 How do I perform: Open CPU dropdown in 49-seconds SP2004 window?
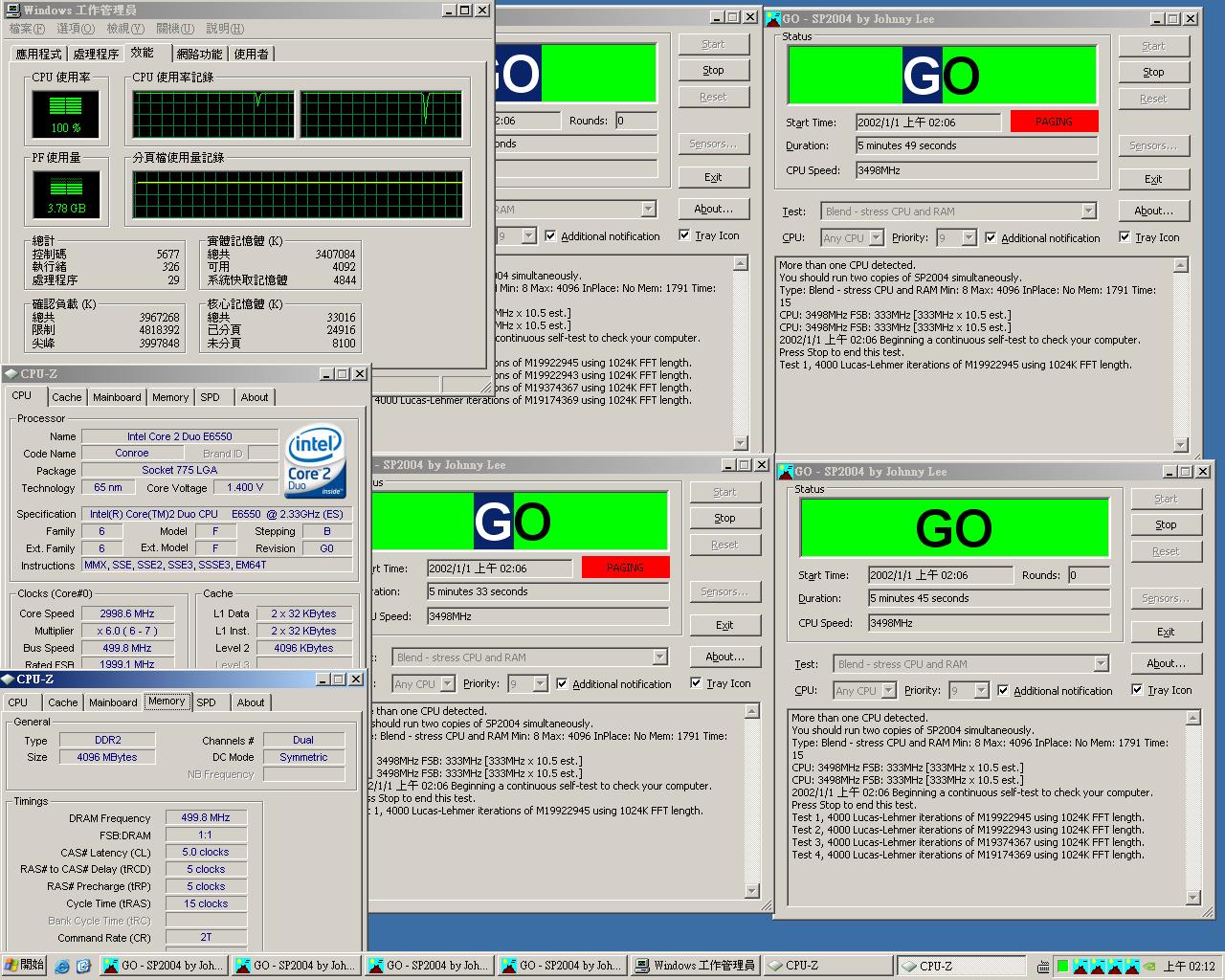(876, 238)
